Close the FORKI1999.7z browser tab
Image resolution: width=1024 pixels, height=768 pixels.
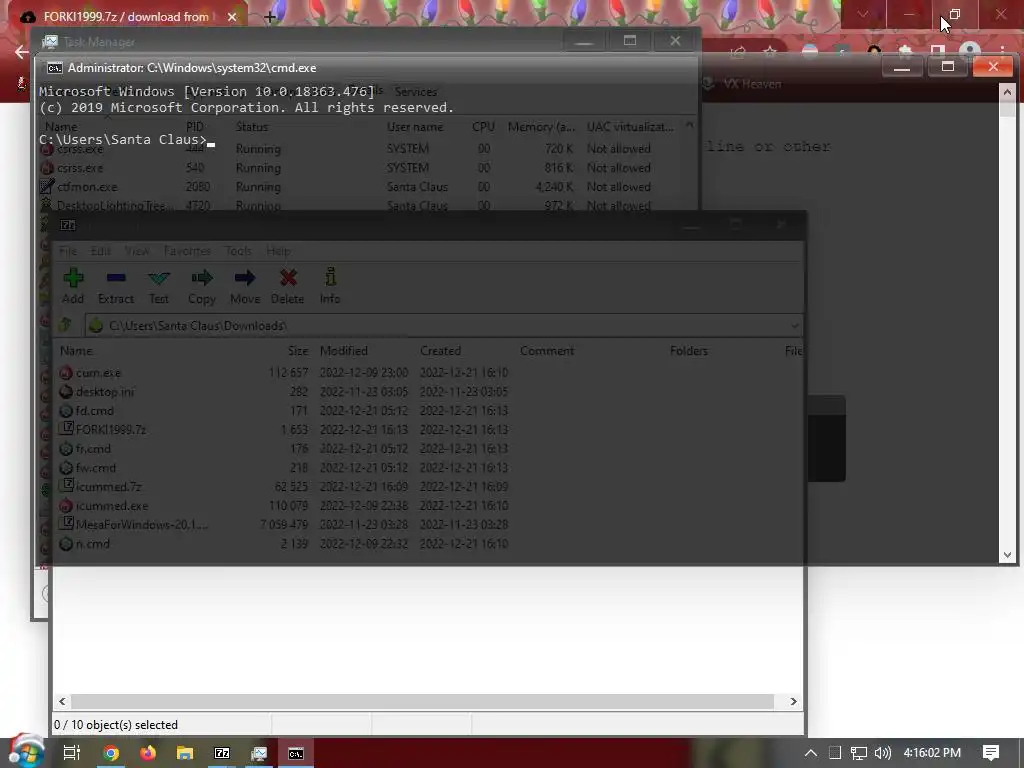(x=232, y=17)
